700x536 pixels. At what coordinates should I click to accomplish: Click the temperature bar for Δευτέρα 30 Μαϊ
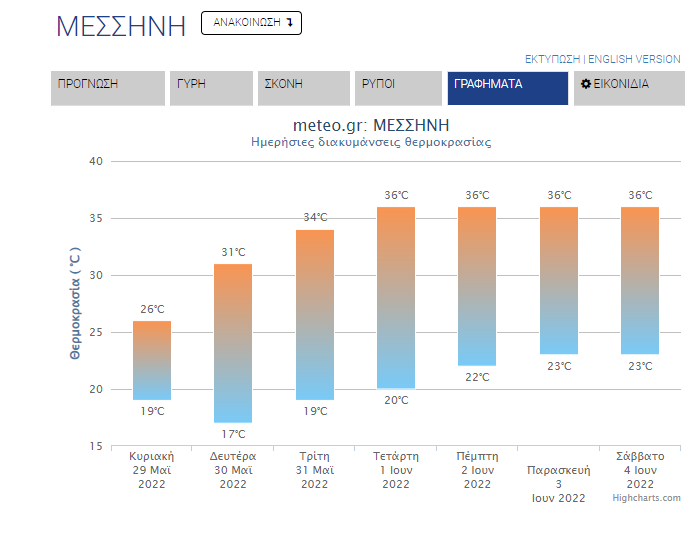pyautogui.click(x=233, y=343)
